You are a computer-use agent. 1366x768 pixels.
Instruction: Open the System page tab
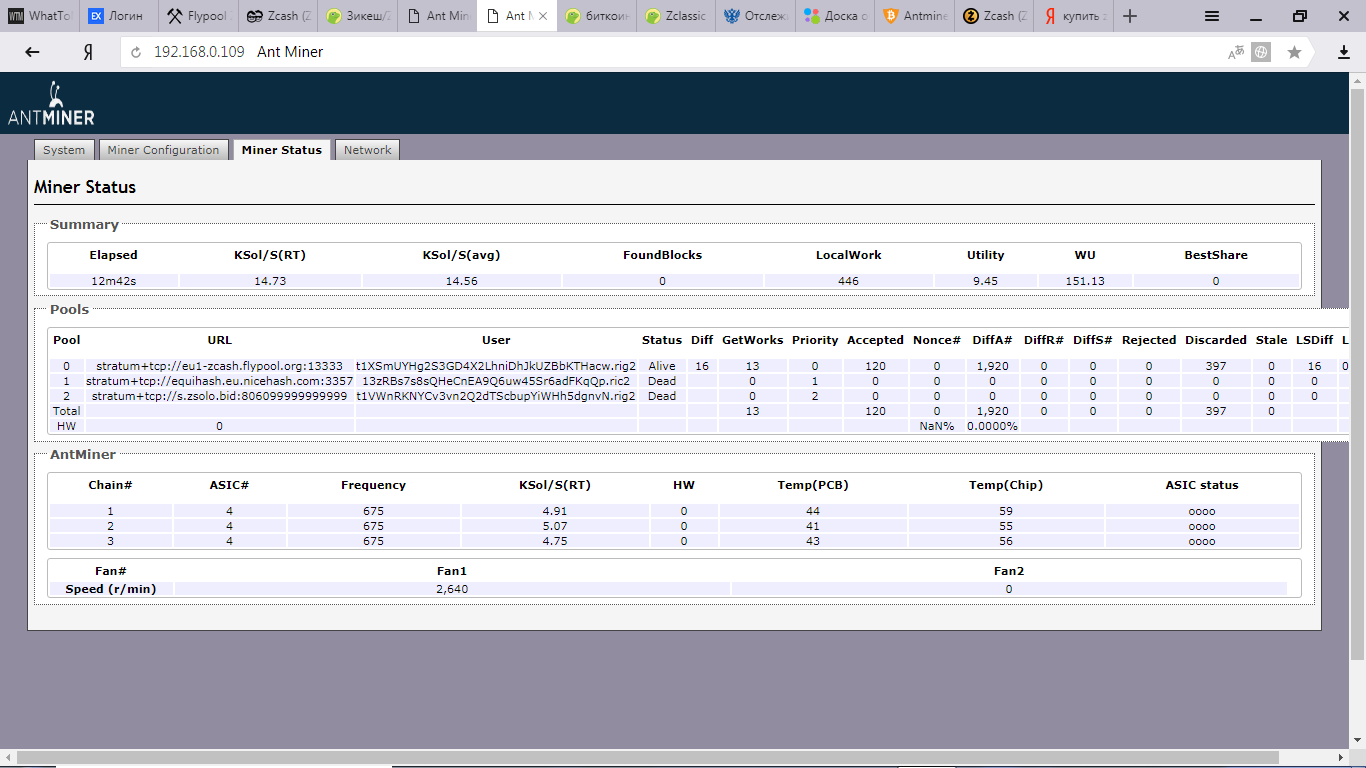pyautogui.click(x=64, y=150)
